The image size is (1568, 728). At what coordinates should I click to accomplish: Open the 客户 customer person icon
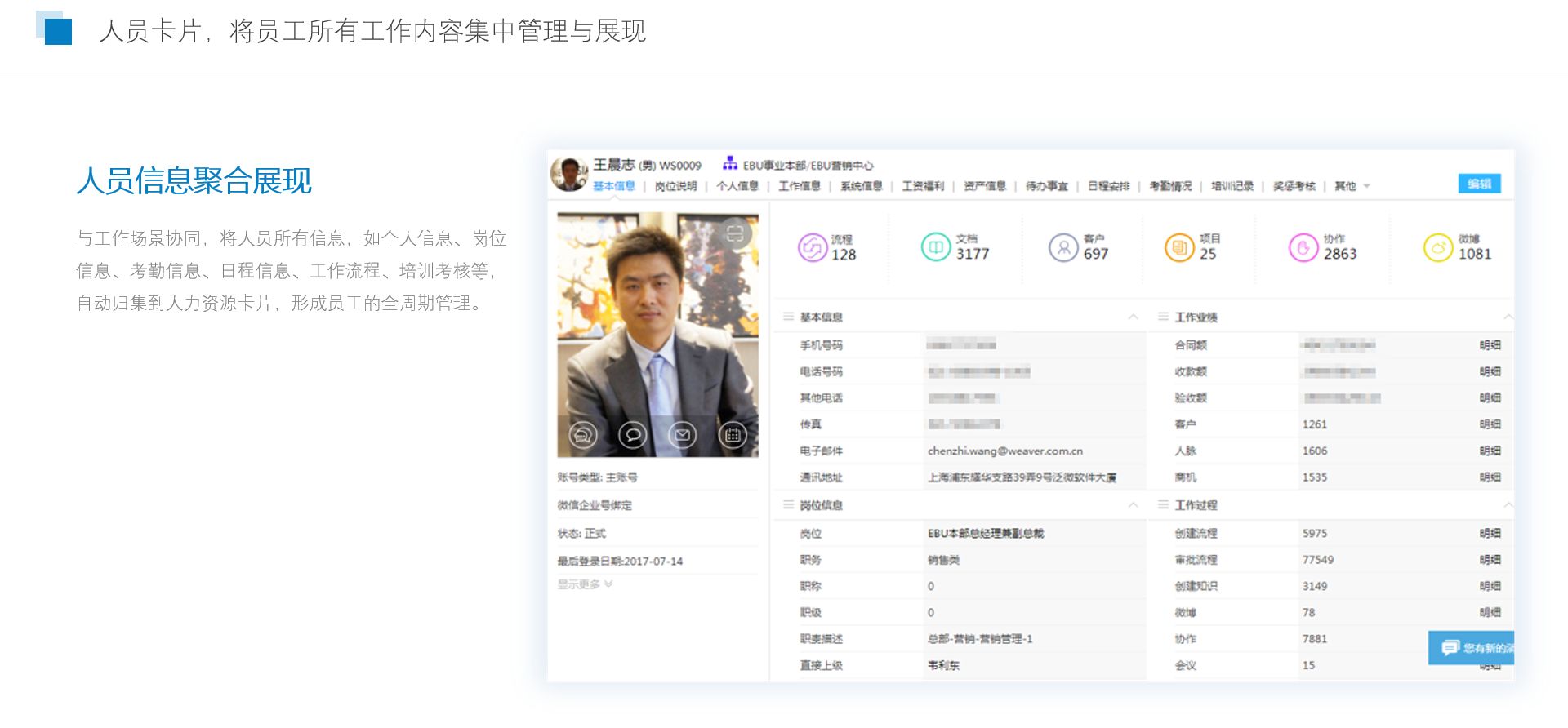pos(1063,246)
